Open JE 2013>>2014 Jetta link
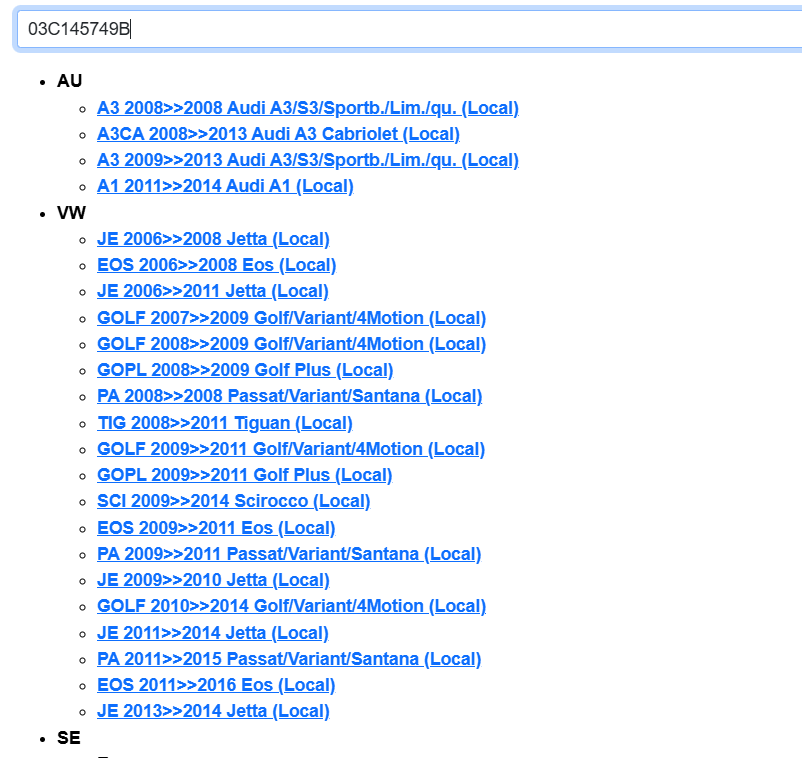Viewport: 802px width, 758px height. (213, 711)
